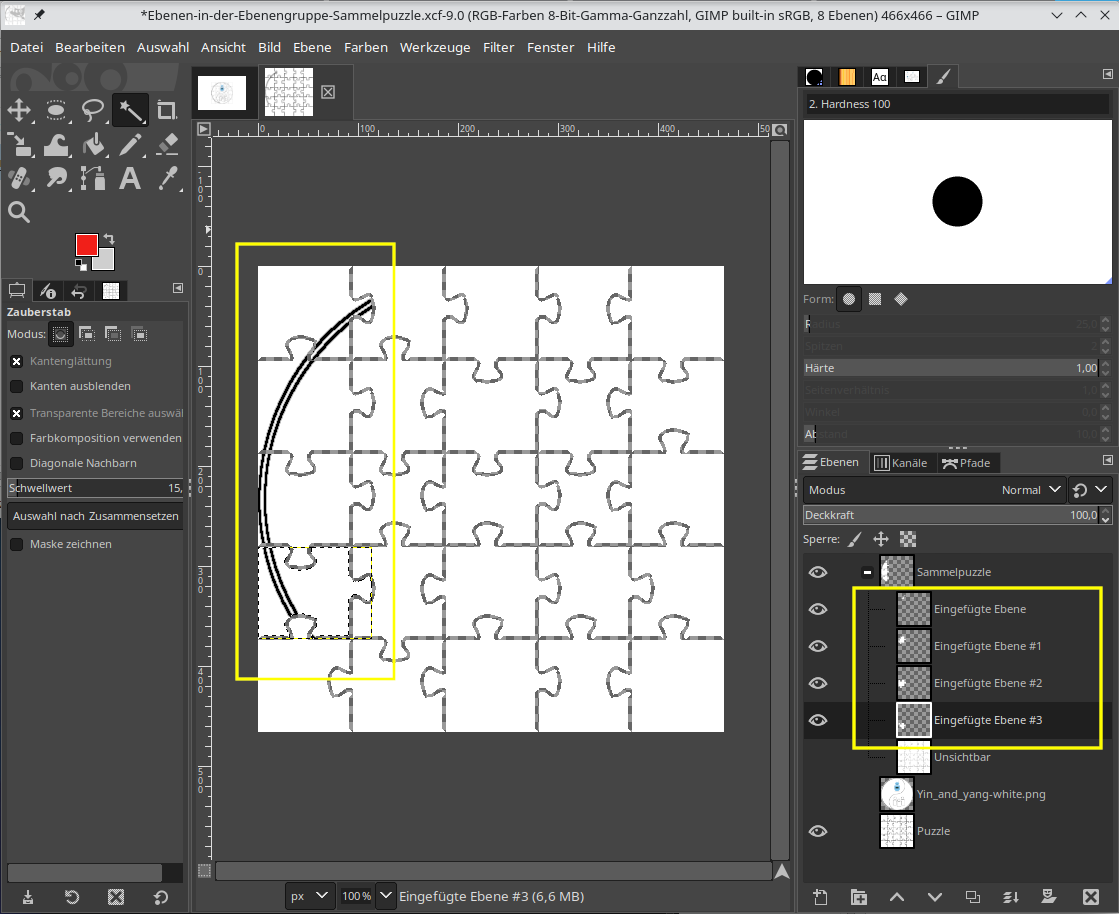Click the Auswahl nach Zusammensetzen button

(95, 516)
